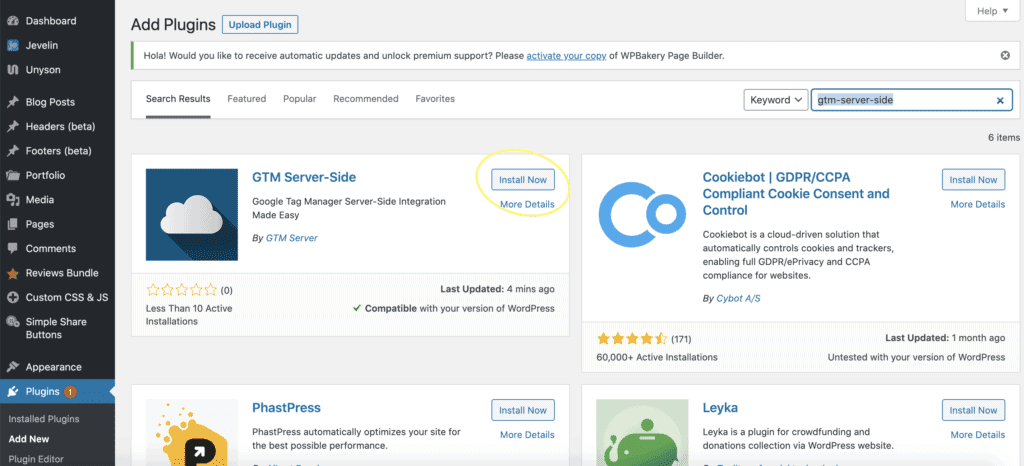
Task: Click the GTM Server-Side cloud thumbnail
Action: tap(192, 215)
